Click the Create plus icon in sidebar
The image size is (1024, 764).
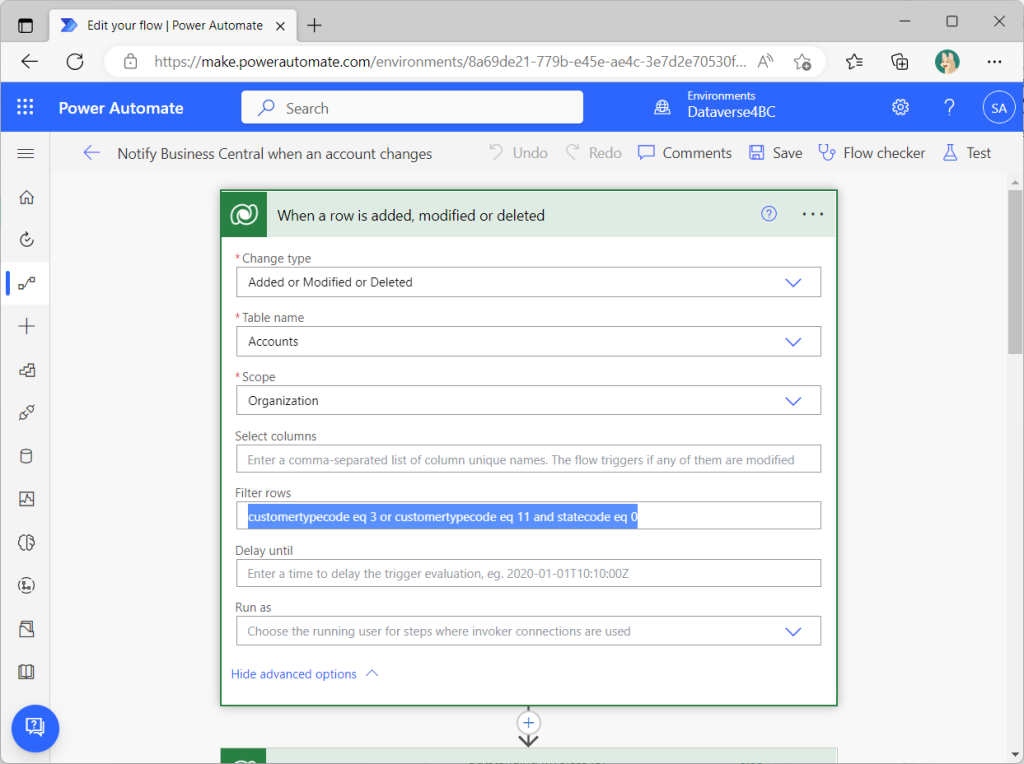27,326
